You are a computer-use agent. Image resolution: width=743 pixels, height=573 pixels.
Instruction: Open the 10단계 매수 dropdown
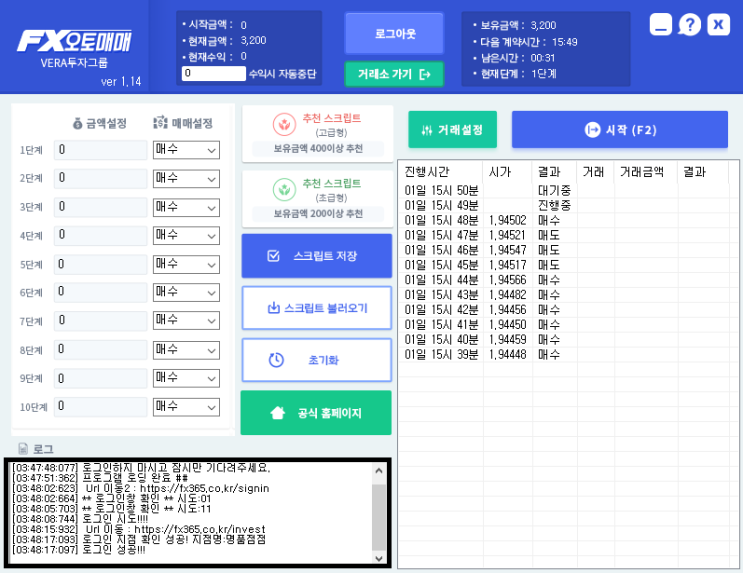coord(186,407)
